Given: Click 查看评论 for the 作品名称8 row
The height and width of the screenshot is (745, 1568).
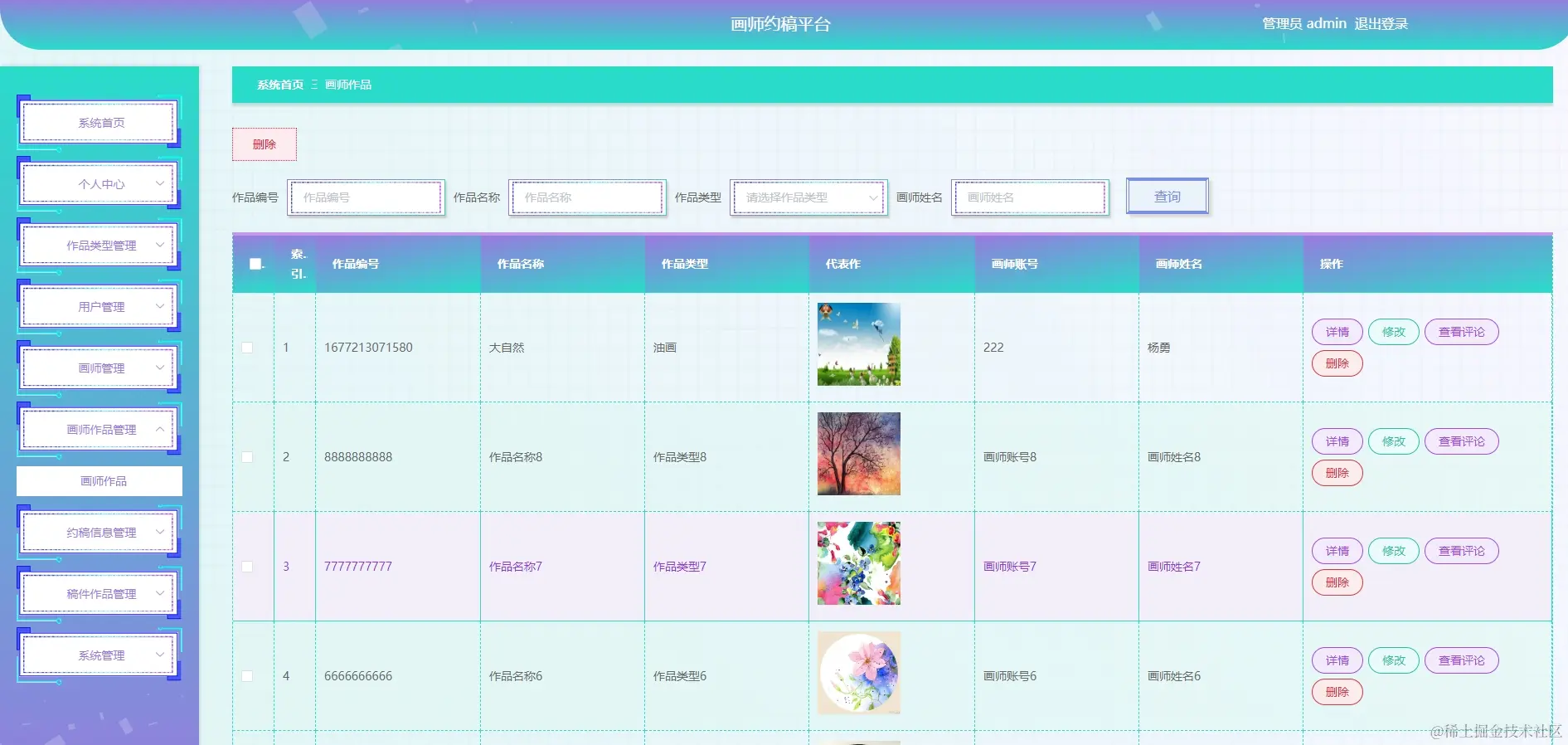Looking at the screenshot, I should (1462, 441).
